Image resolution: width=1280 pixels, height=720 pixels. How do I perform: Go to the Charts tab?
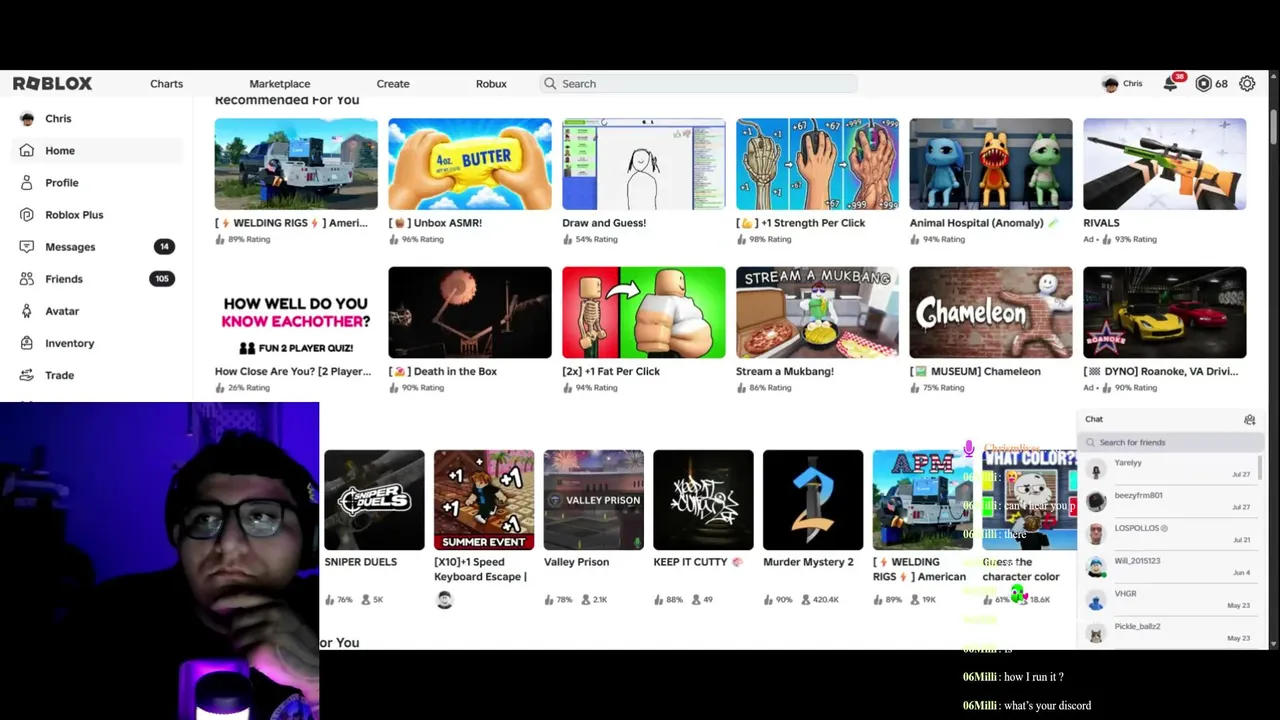(x=167, y=84)
